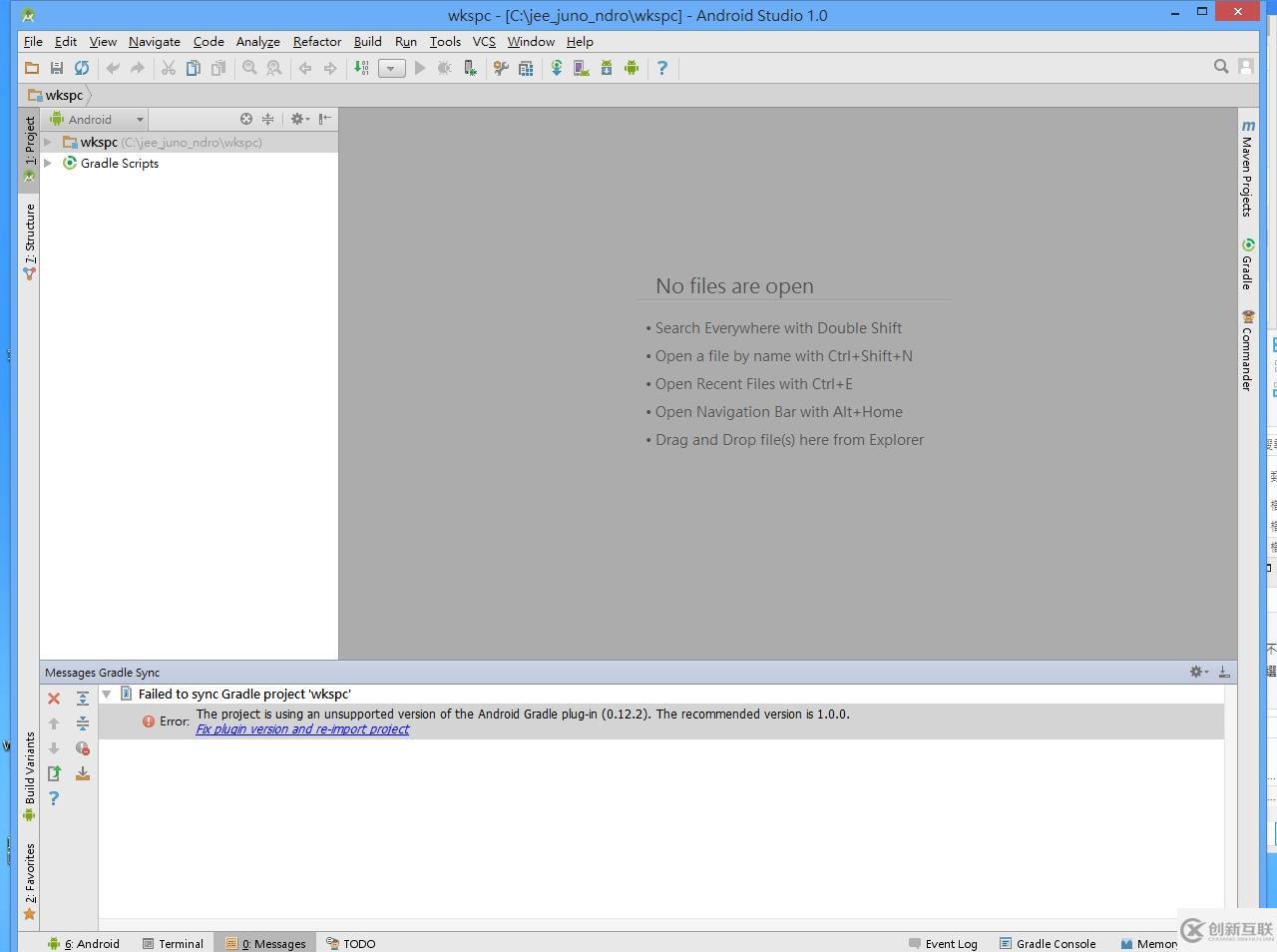Click the Debug bug icon
The height and width of the screenshot is (952, 1277).
coord(445,68)
